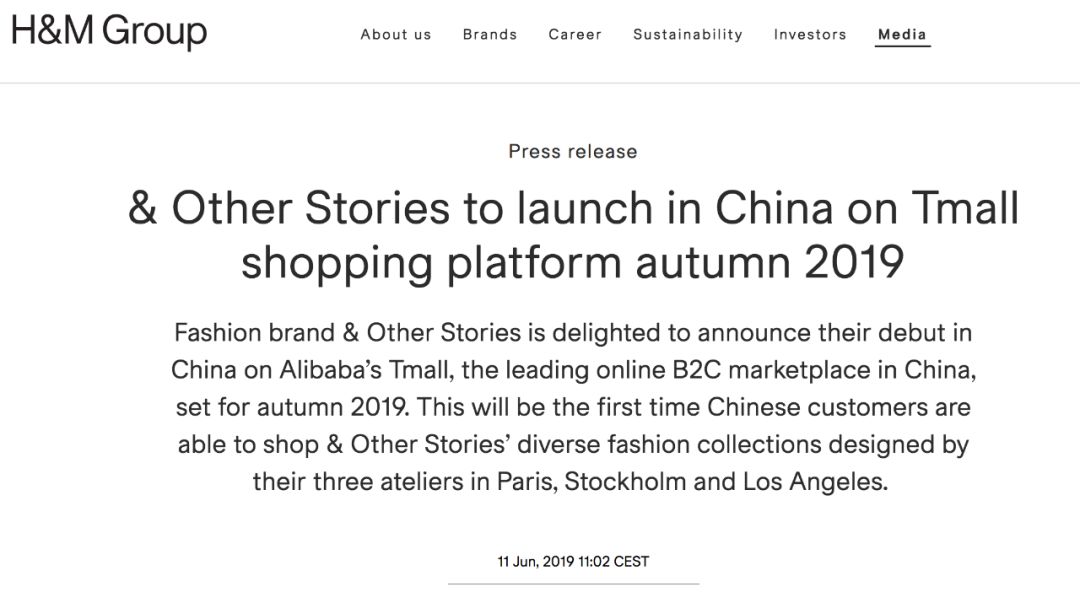Image resolution: width=1080 pixels, height=603 pixels.
Task: Click the currently active Media tab
Action: click(901, 34)
